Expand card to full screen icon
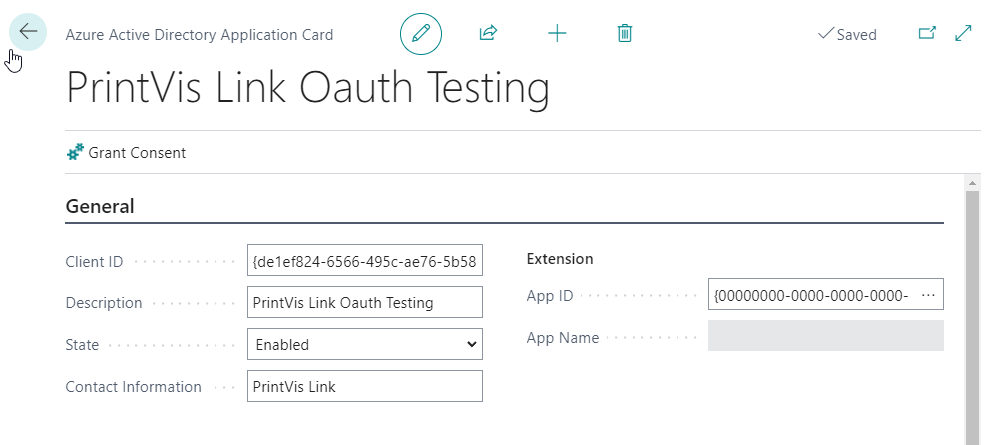Screen dimensions: 1005x445 [964, 33]
